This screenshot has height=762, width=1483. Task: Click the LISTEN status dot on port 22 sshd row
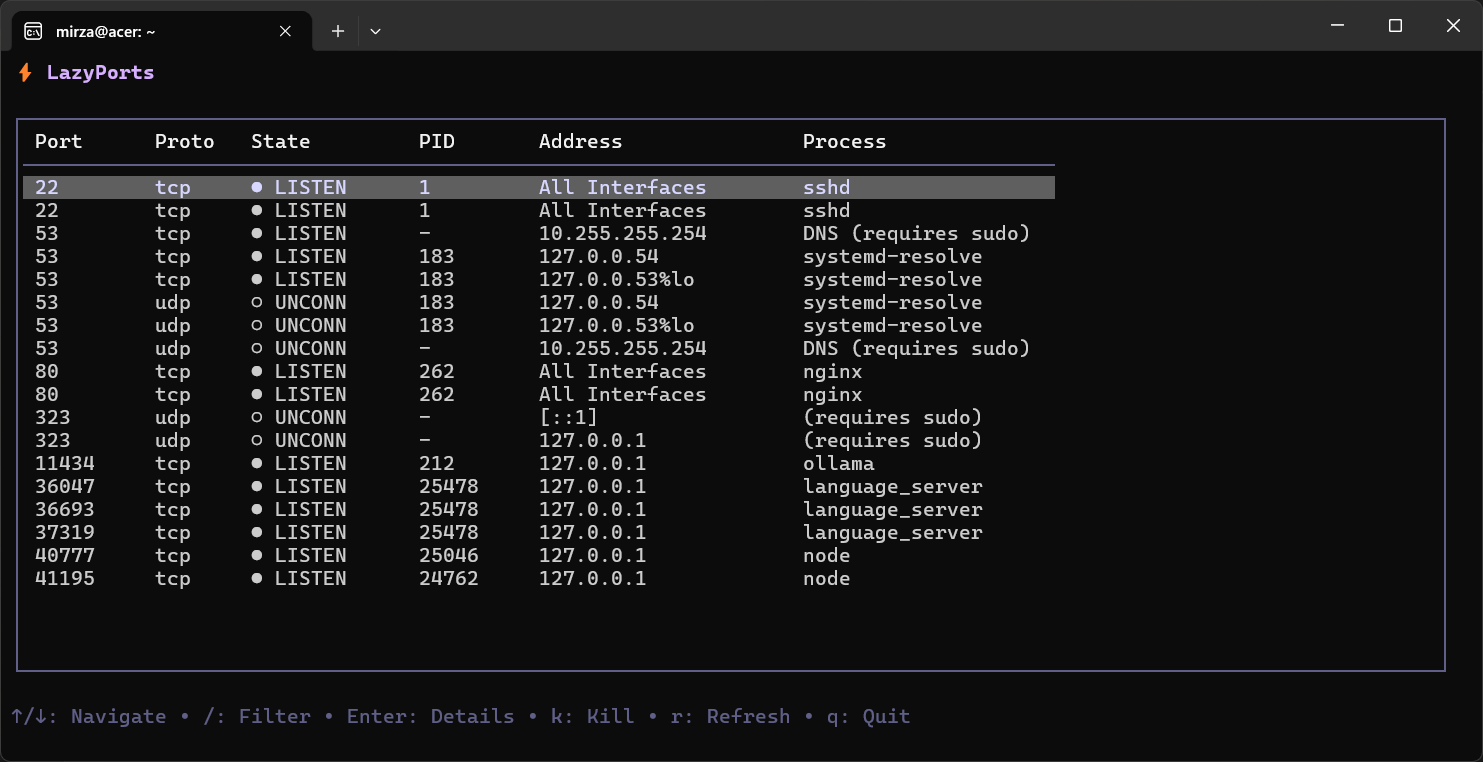(x=257, y=187)
